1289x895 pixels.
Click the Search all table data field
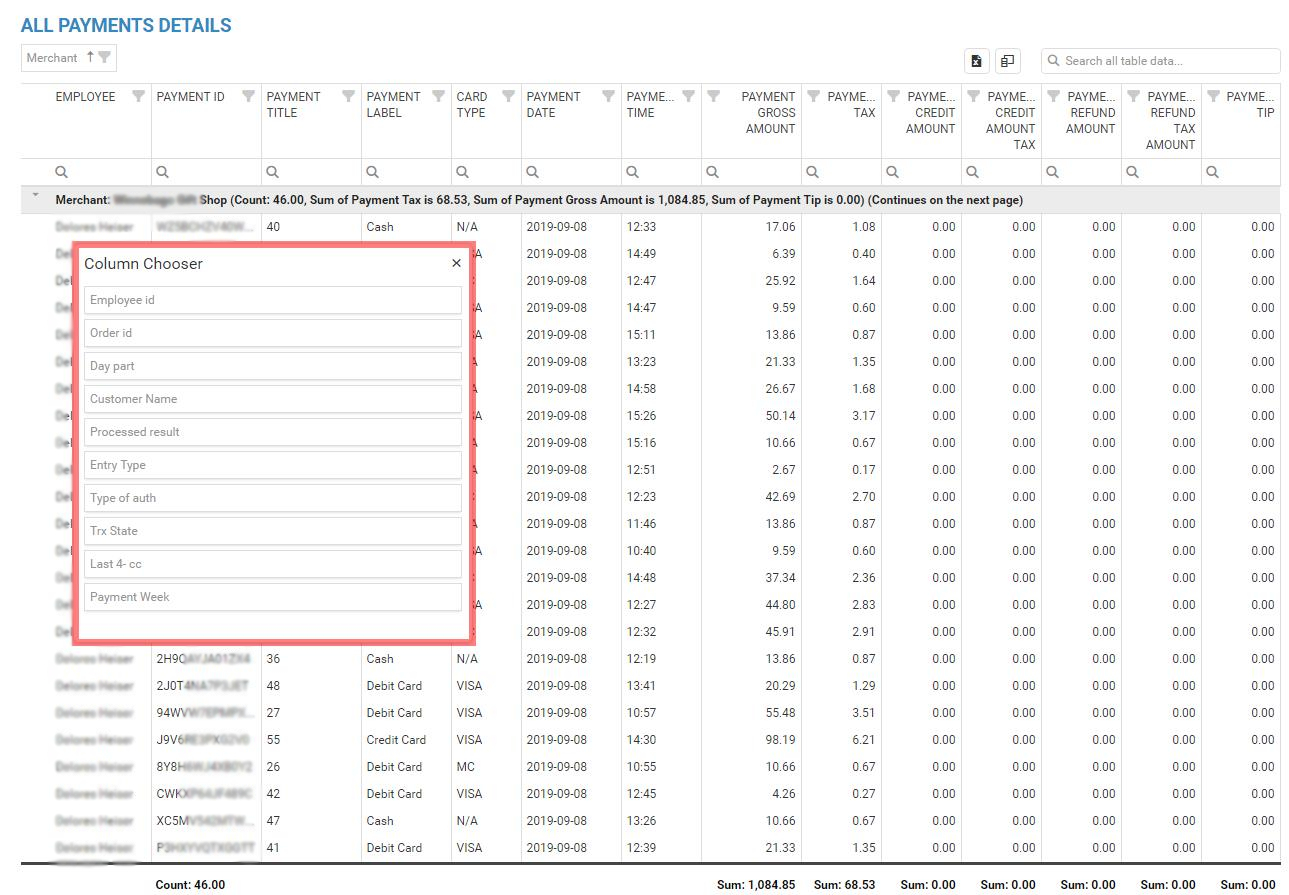(x=1160, y=61)
